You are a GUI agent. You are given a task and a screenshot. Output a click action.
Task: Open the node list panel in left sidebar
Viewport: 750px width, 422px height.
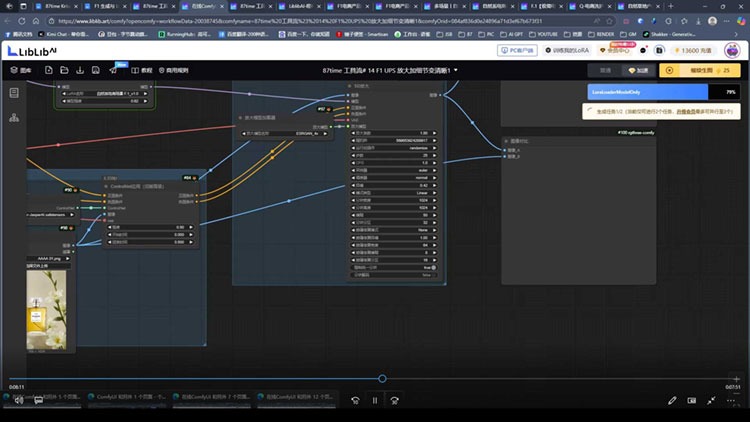pos(14,93)
